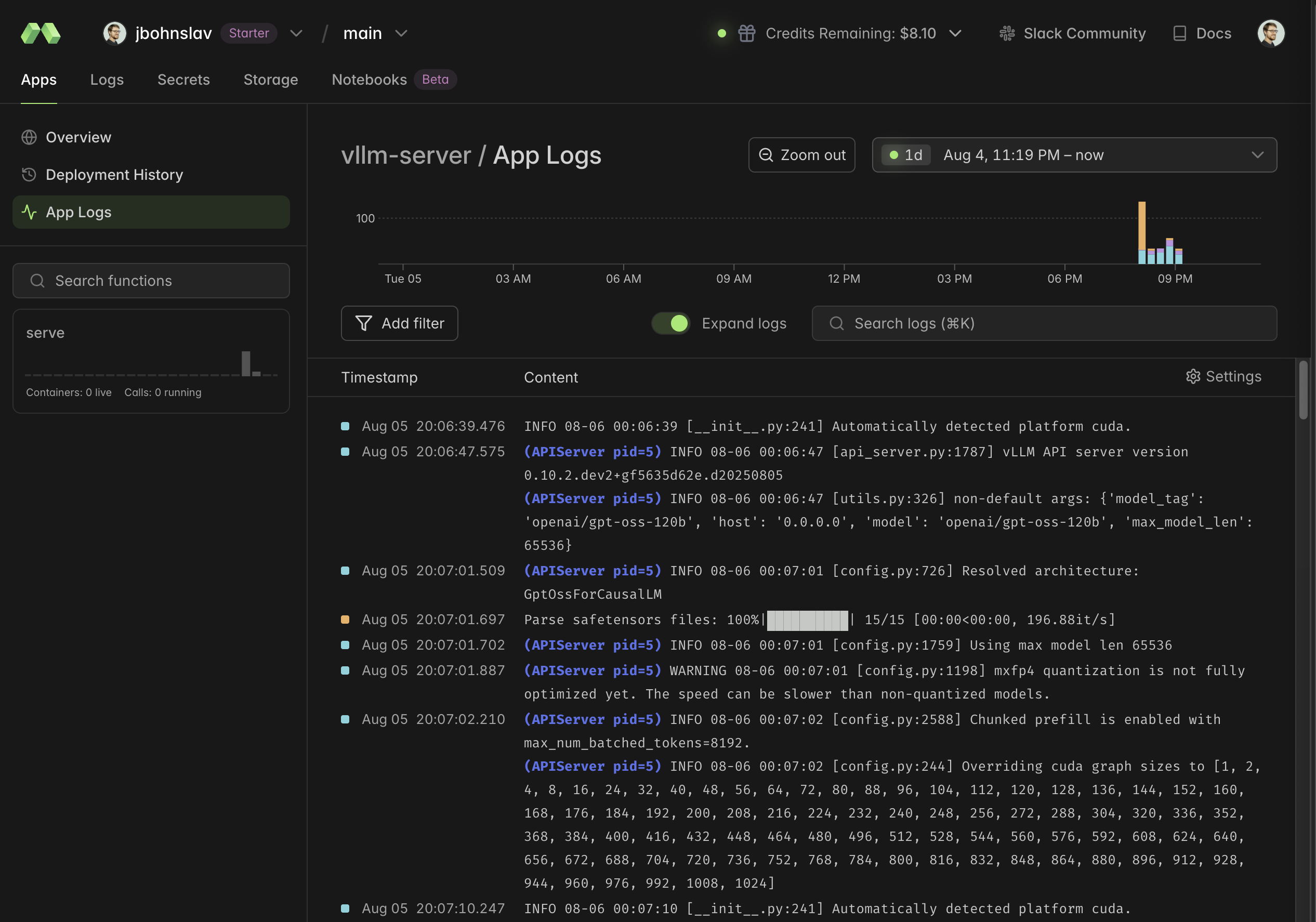Screen dimensions: 1316x922
Task: Click the tall orange bar in the log histogram
Action: point(1142,225)
